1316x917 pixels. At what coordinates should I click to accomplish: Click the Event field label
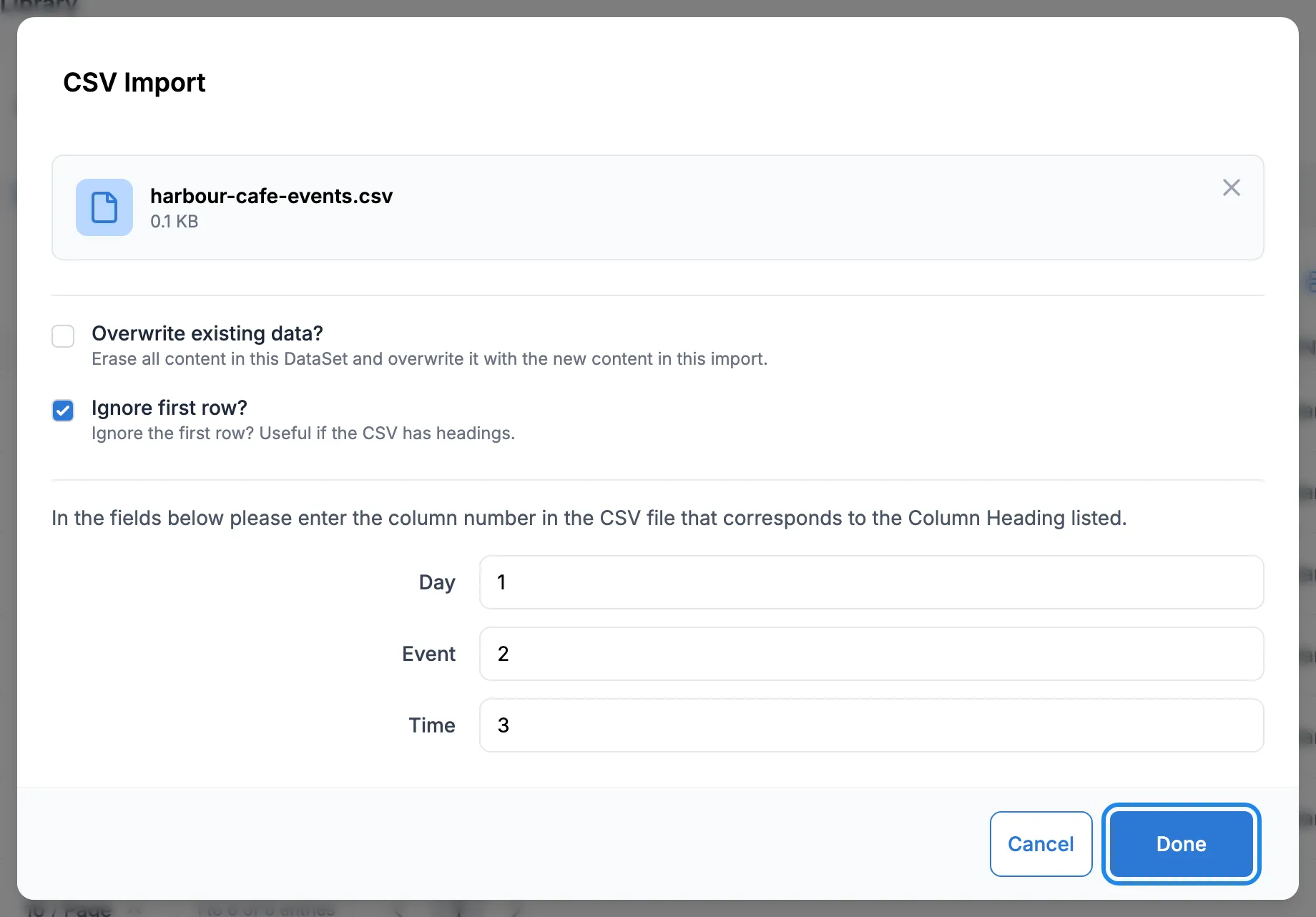click(428, 654)
